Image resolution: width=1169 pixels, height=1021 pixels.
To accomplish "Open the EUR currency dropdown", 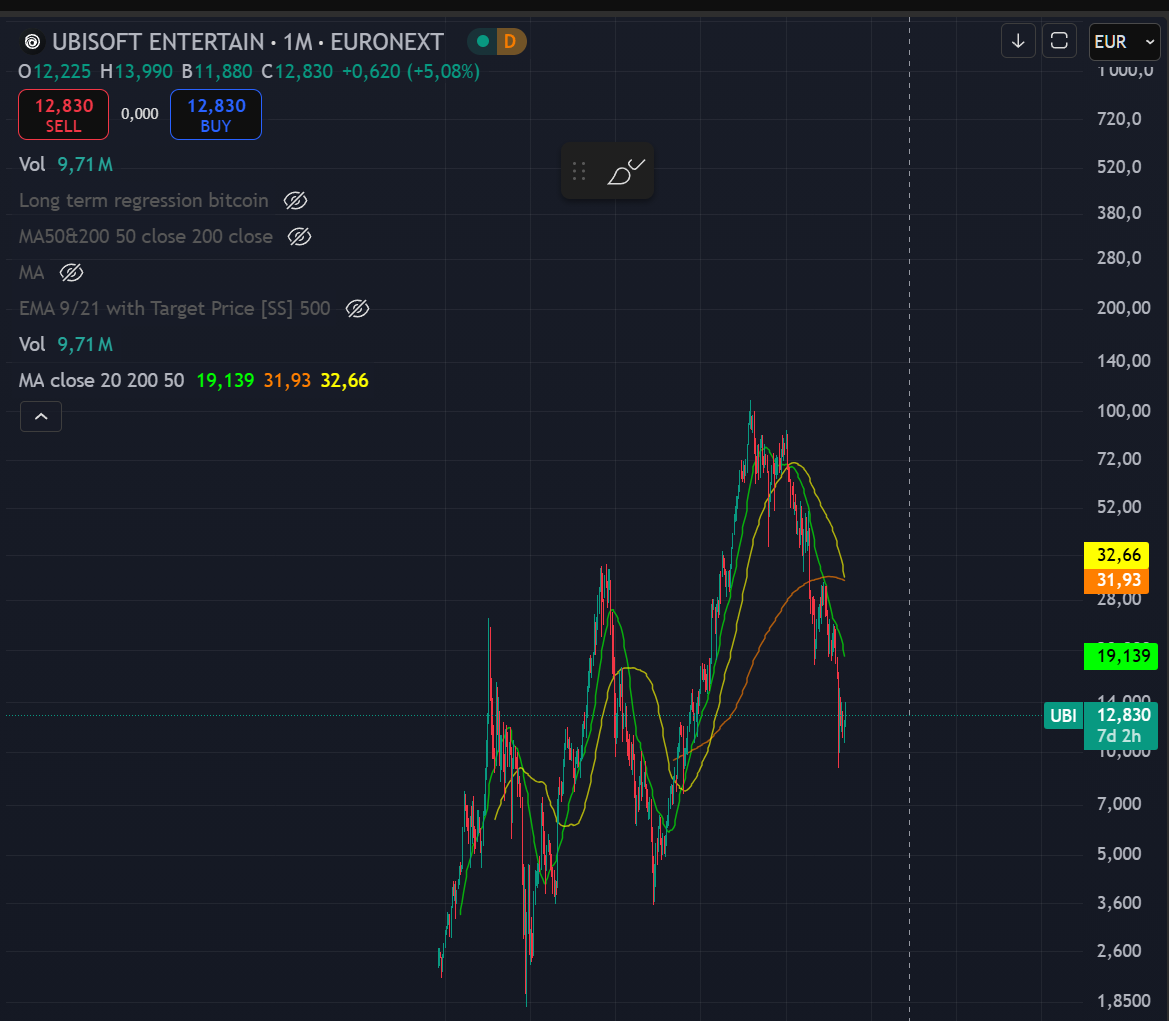I will point(1124,42).
